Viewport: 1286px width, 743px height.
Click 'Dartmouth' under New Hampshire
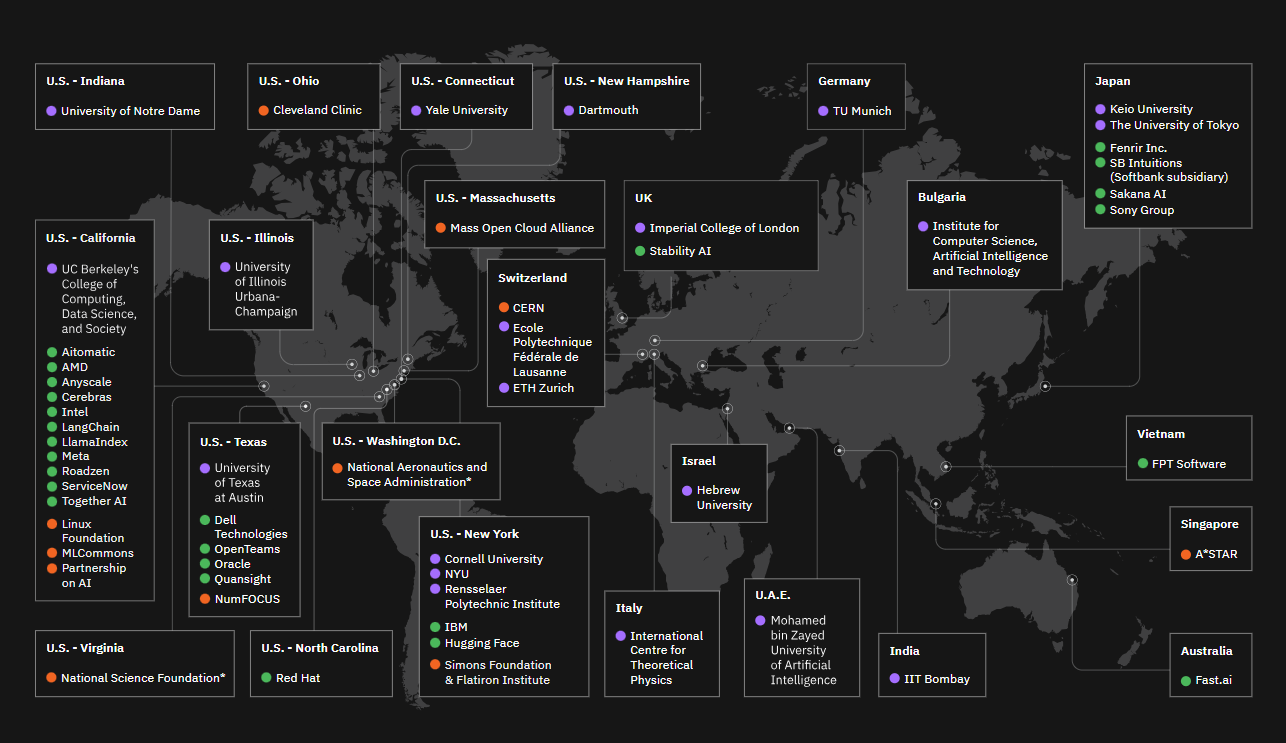pos(608,110)
